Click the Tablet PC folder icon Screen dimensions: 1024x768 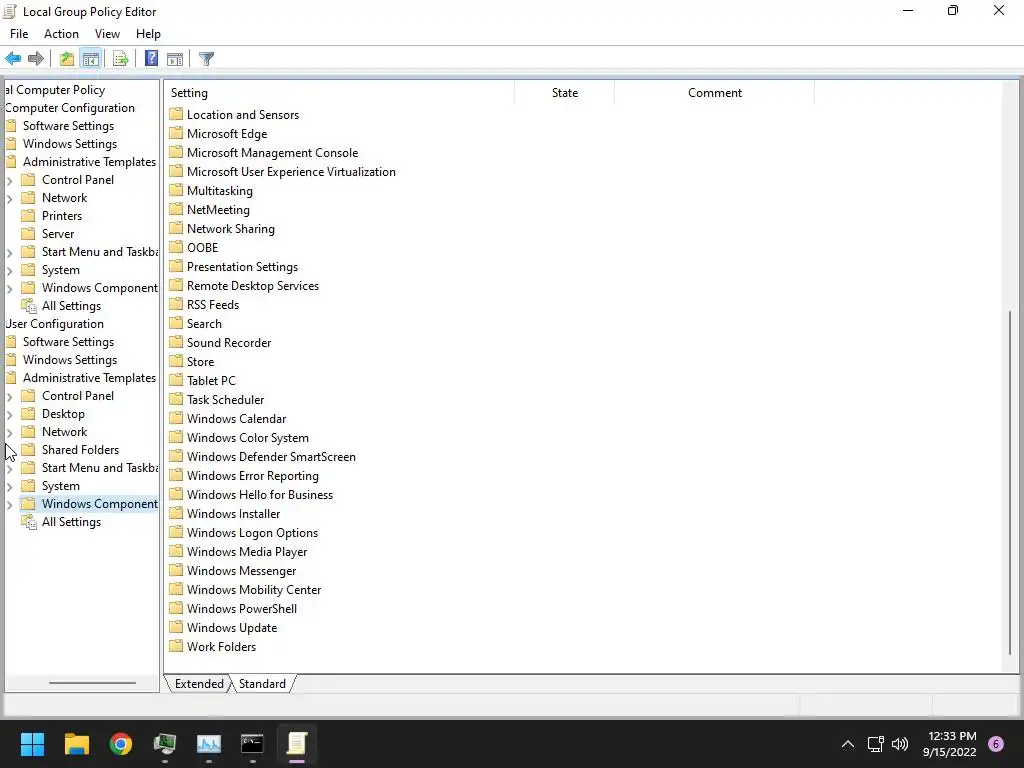coord(176,380)
